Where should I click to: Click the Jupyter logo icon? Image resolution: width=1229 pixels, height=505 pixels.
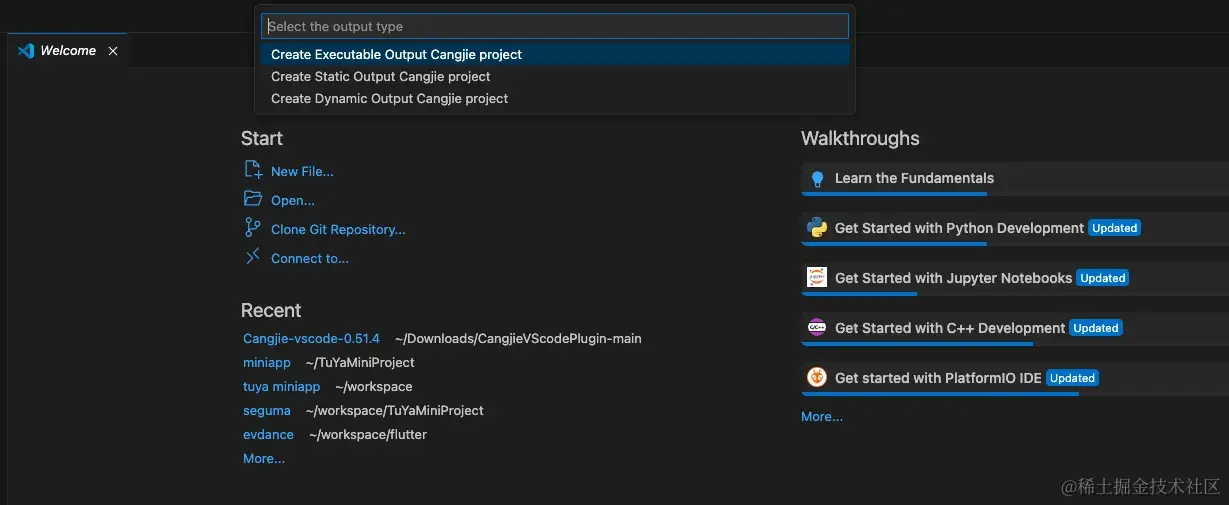point(817,278)
